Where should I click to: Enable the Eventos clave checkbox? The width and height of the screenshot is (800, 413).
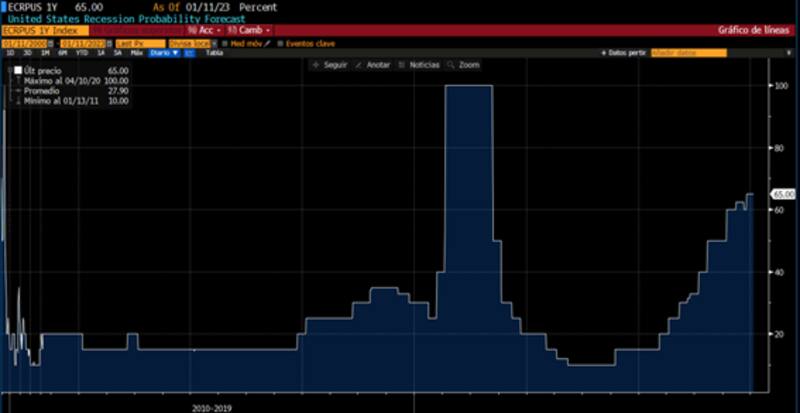click(281, 43)
